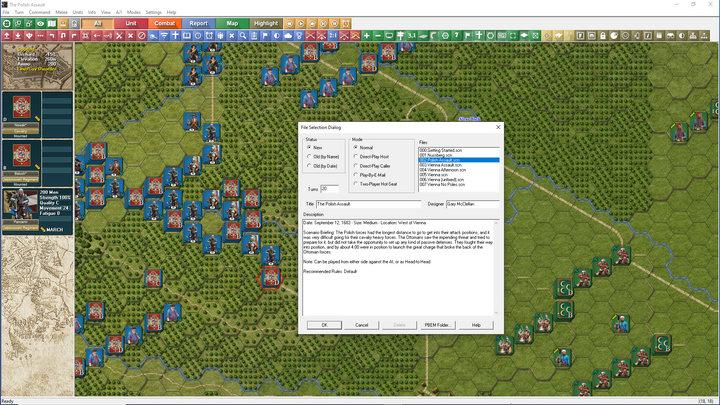Screen dimensions: 720x405
Task: Click OK in File Selection Dialog
Action: tap(324, 325)
